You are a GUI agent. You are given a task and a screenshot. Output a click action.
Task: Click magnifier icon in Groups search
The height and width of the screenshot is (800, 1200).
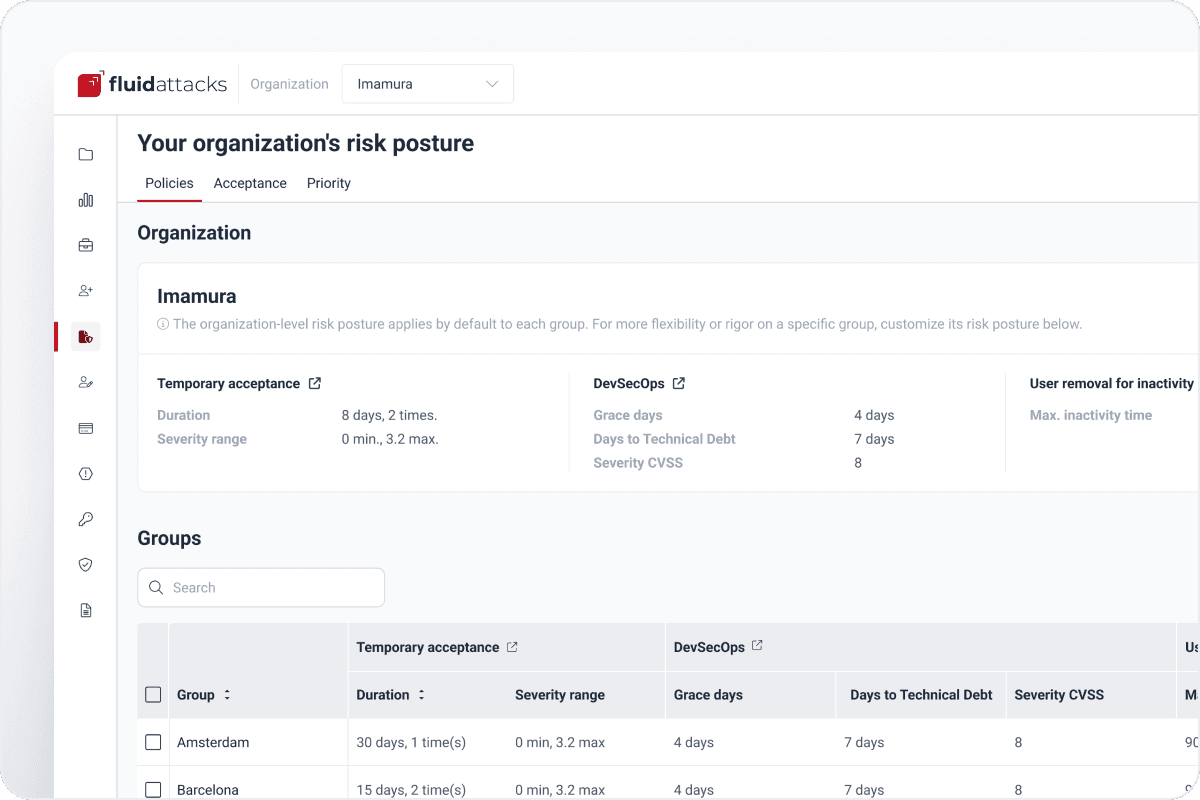coord(156,588)
